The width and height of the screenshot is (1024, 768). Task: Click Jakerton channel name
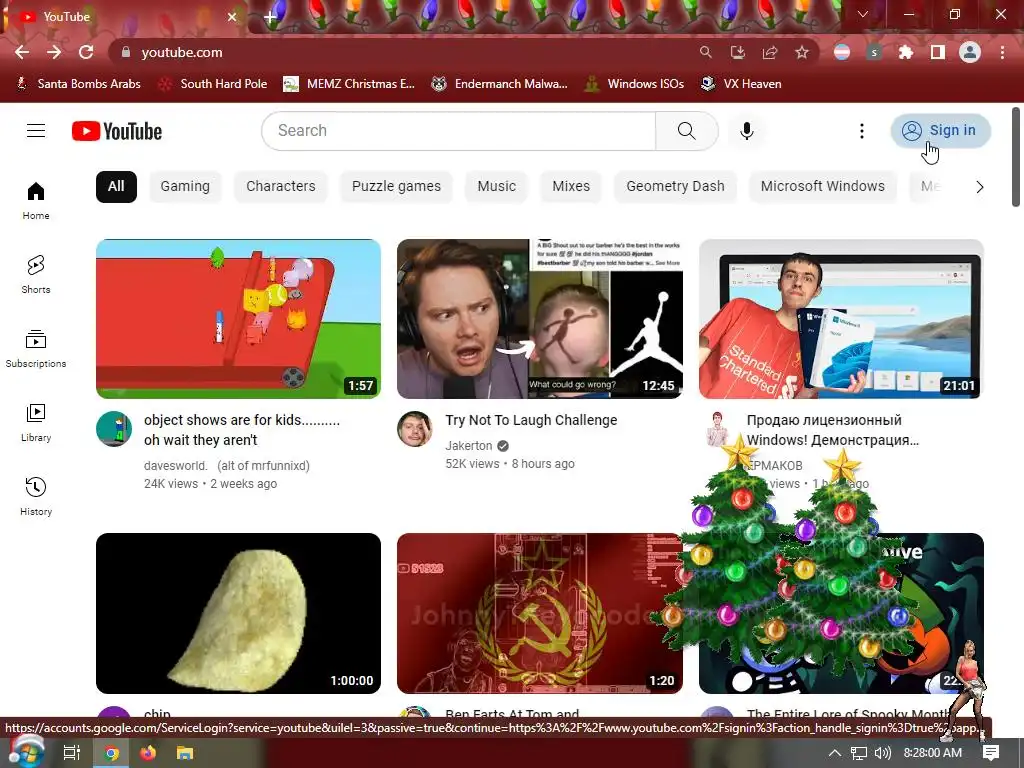point(469,445)
